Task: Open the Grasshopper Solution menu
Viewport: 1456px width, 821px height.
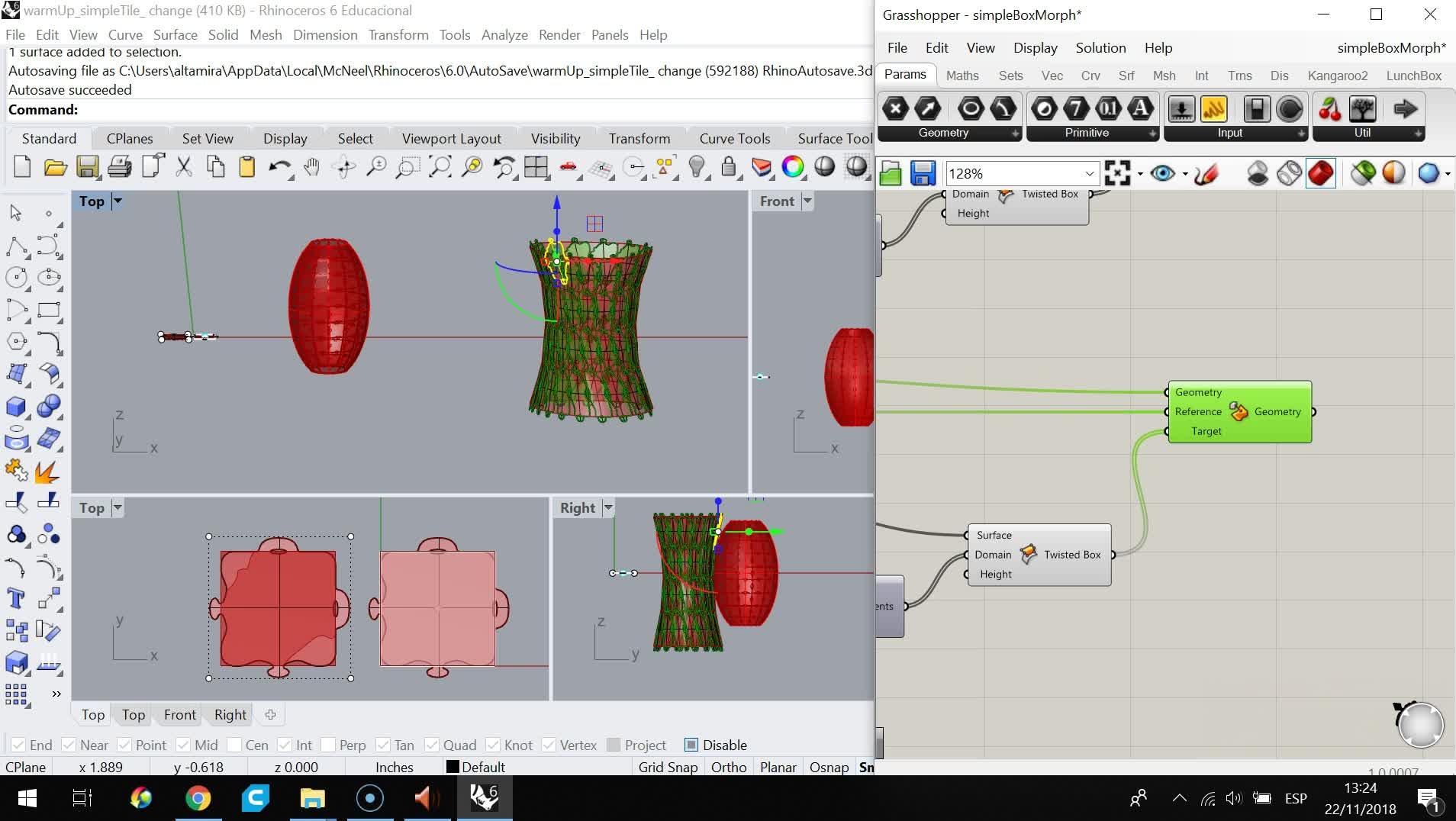Action: 1100,48
